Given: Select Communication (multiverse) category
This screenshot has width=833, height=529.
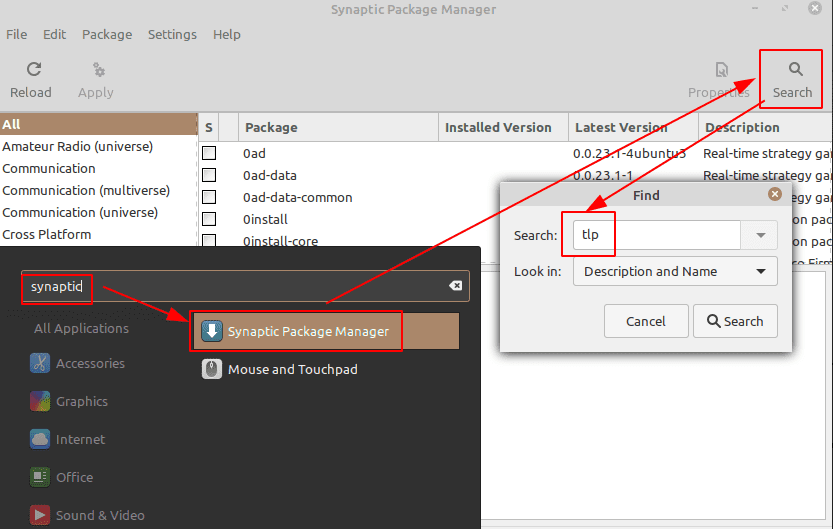Looking at the screenshot, I should coord(86,191).
